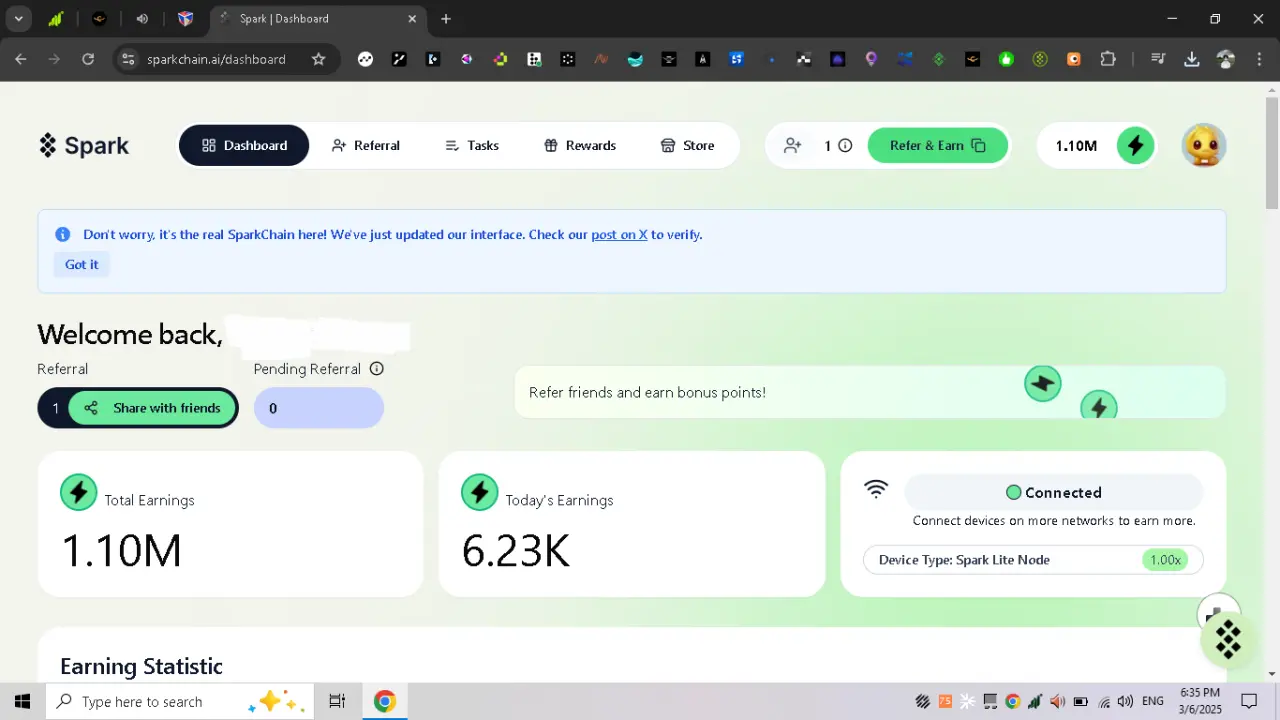Click the Today's Earnings lightning icon
This screenshot has height=720, width=1280.
pyautogui.click(x=480, y=492)
